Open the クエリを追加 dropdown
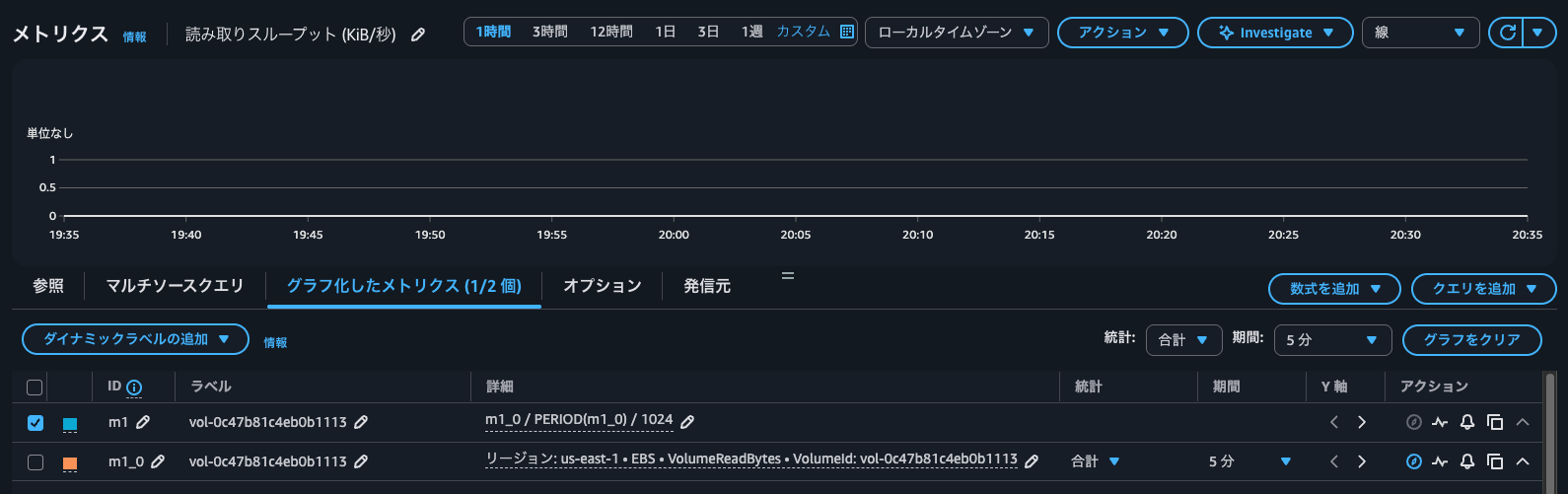 coord(1484,289)
